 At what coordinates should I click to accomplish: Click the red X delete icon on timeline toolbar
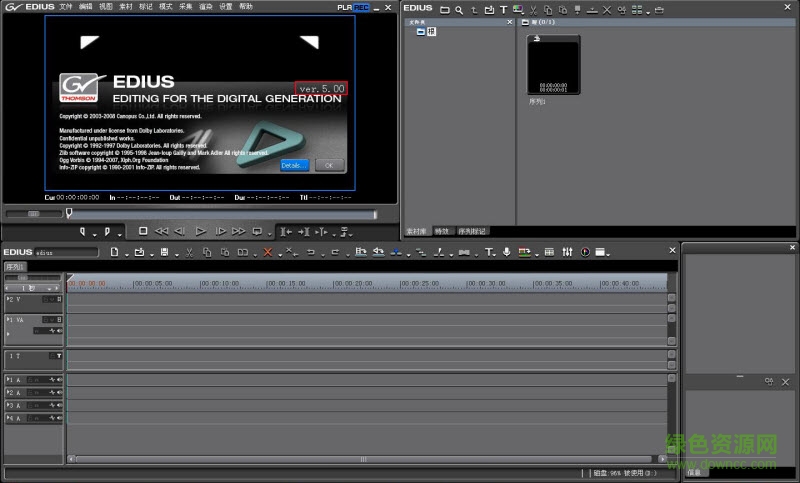point(267,252)
